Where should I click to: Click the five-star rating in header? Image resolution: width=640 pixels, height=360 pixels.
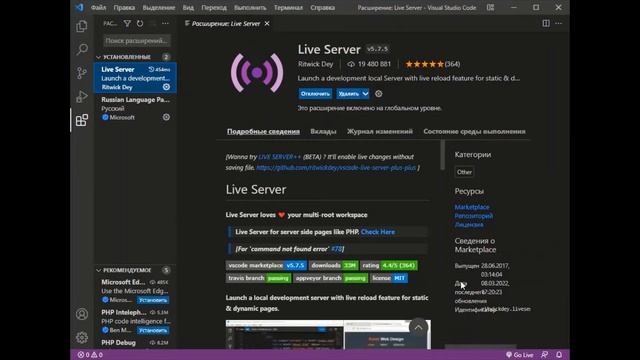tap(424, 64)
